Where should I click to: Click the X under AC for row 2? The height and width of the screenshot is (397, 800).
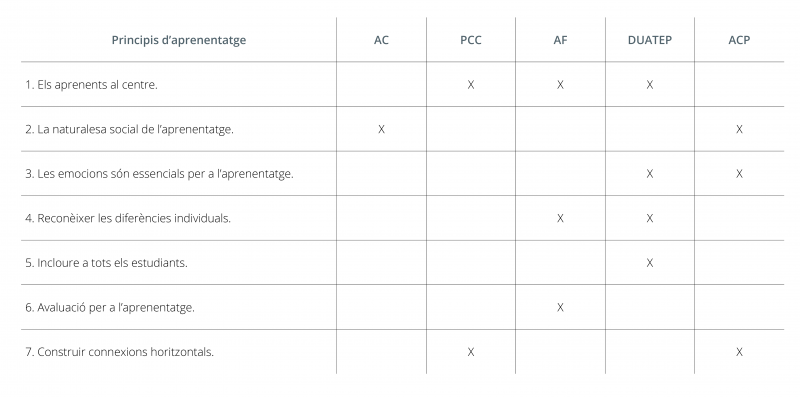tap(381, 129)
